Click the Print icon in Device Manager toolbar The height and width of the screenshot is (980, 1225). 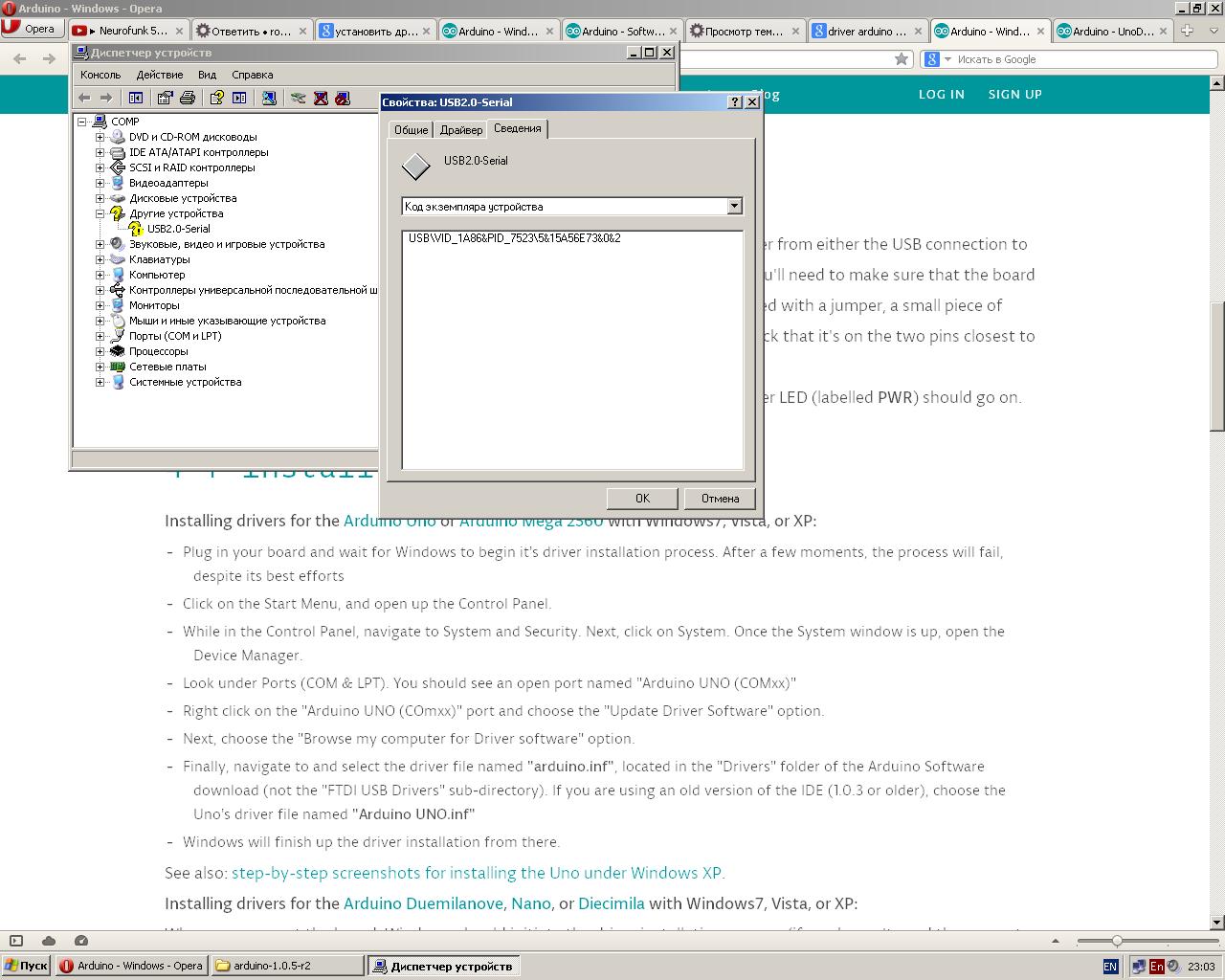(188, 98)
